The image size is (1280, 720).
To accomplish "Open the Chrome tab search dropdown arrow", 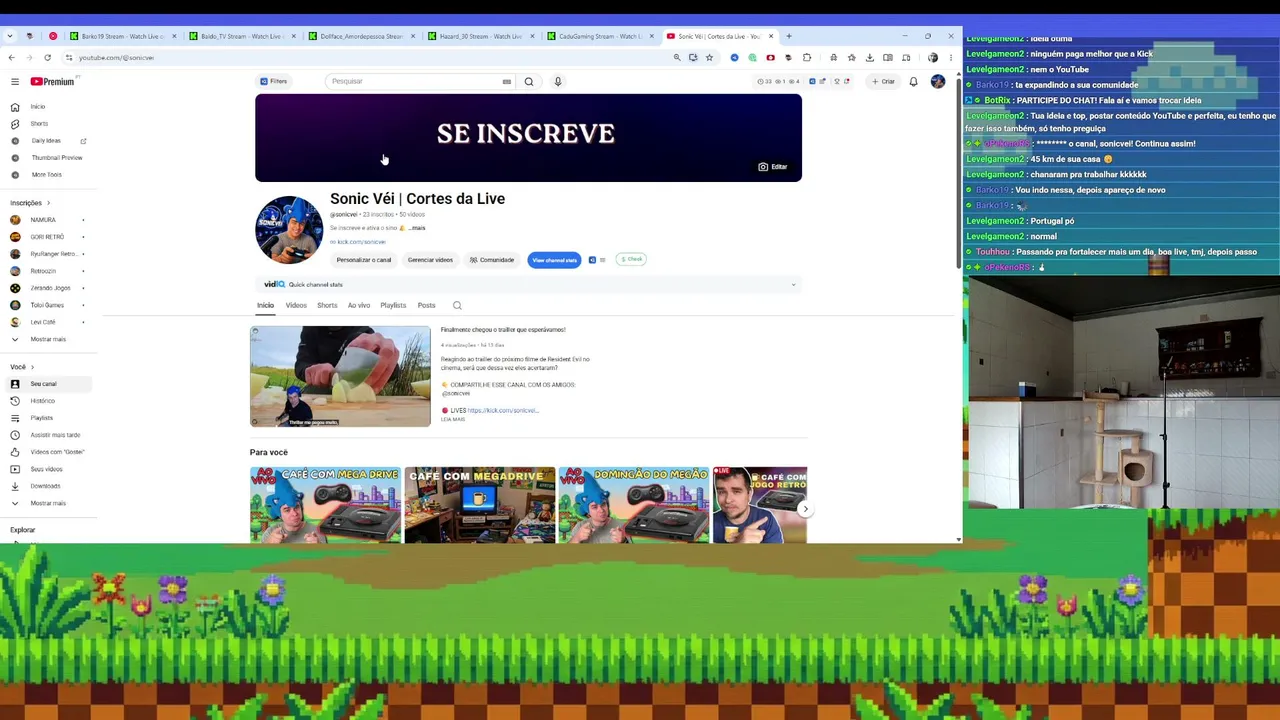I will (10, 36).
